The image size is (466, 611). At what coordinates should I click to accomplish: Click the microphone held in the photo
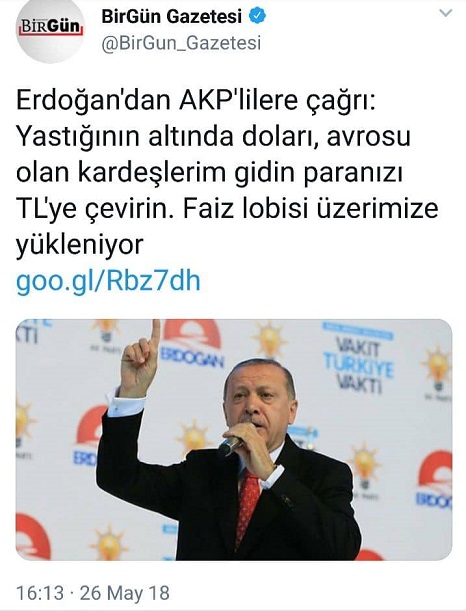[231, 446]
